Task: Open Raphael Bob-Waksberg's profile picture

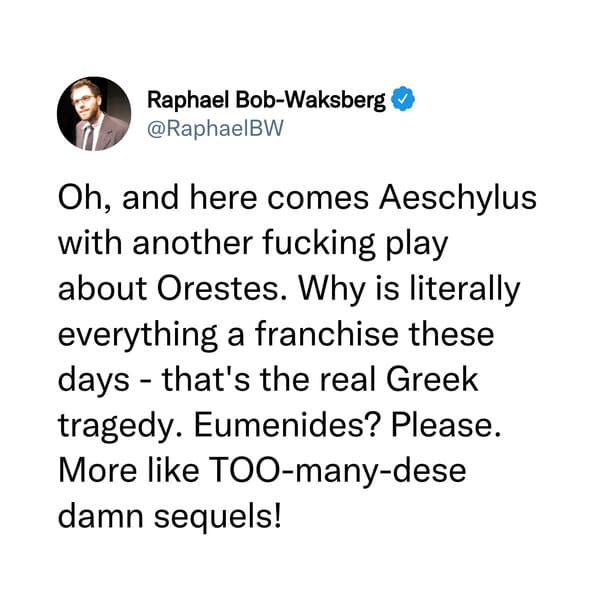Action: (94, 114)
